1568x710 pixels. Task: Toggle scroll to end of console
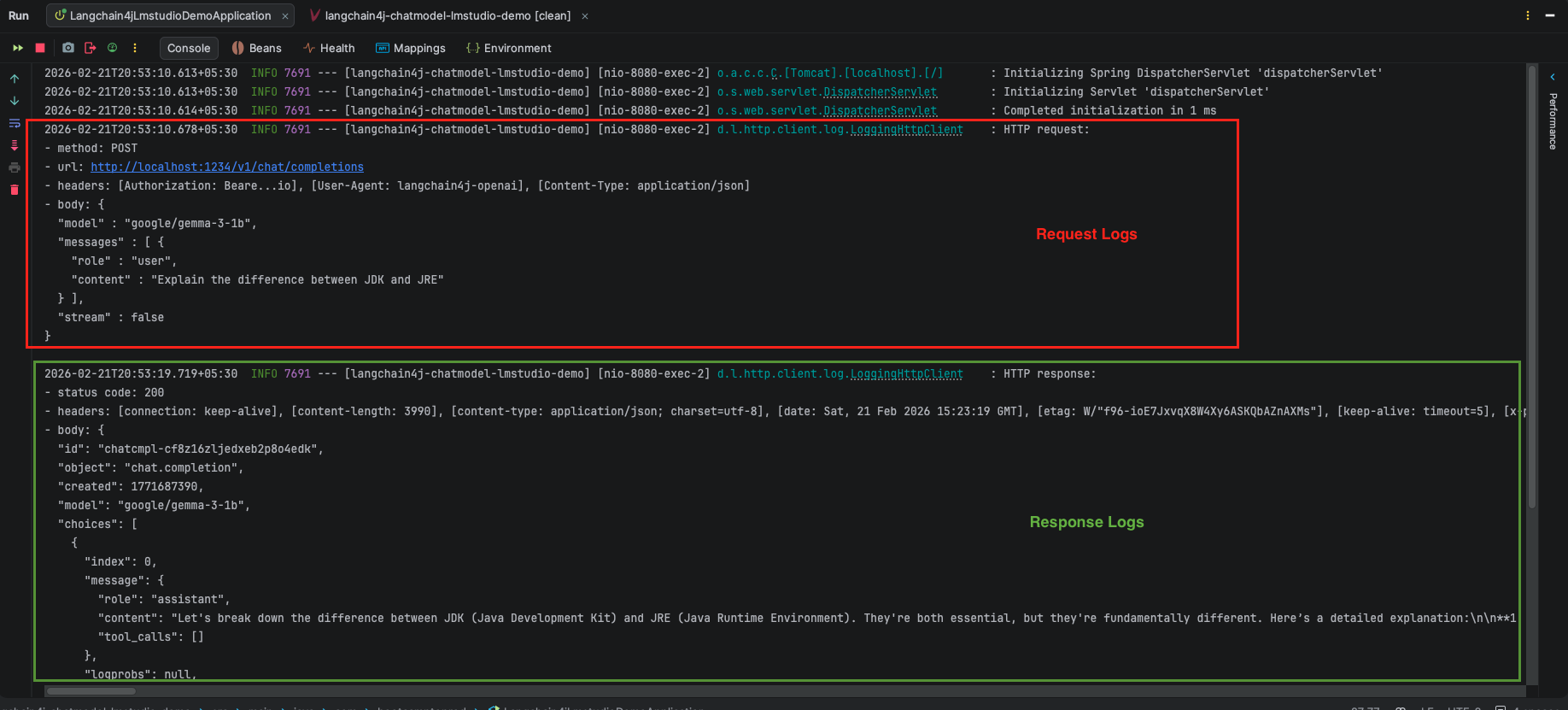coord(15,145)
